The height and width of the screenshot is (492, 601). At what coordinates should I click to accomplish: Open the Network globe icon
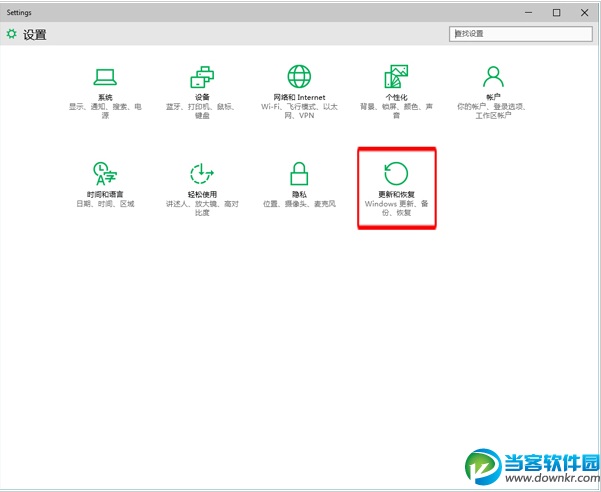pyautogui.click(x=299, y=76)
